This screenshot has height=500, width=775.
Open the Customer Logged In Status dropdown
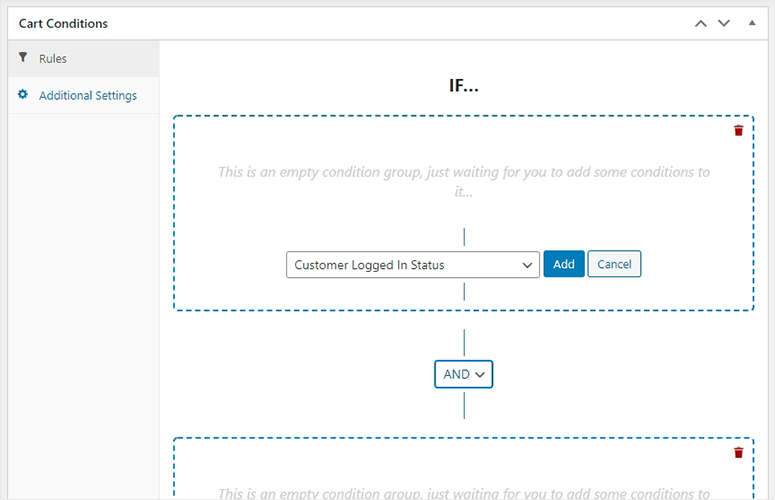[x=413, y=265]
